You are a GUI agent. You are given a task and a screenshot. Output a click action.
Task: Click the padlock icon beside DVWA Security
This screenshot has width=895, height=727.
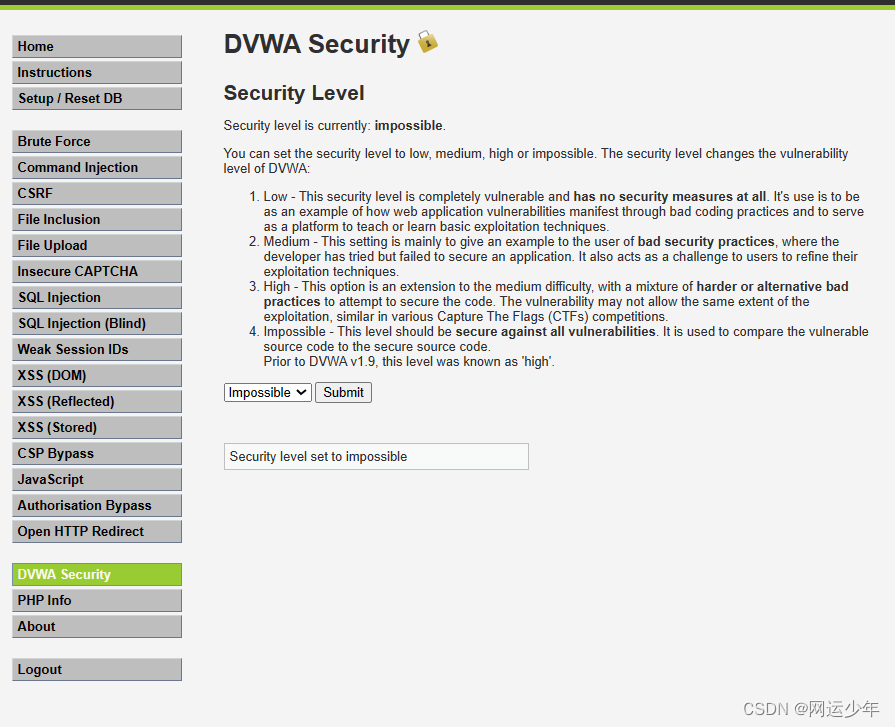coord(428,42)
